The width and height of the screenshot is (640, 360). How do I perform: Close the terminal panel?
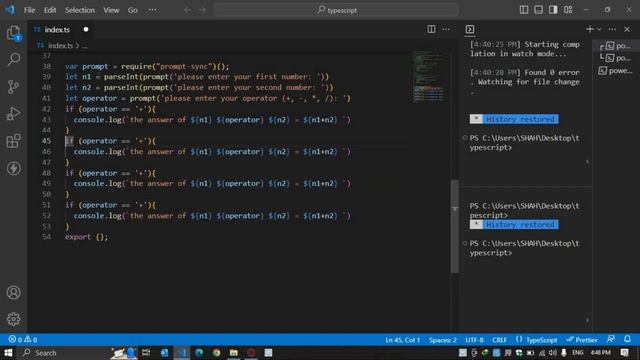[x=627, y=29]
